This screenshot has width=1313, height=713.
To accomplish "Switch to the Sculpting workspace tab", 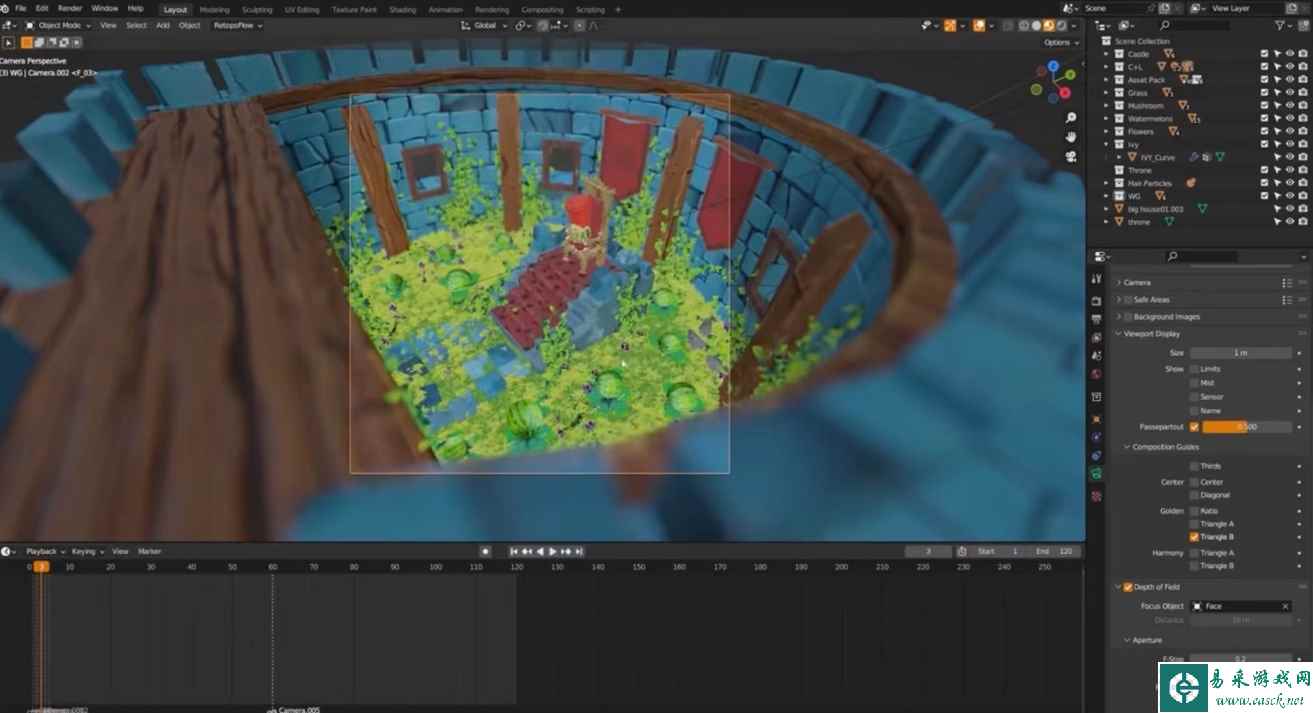I will tap(257, 9).
